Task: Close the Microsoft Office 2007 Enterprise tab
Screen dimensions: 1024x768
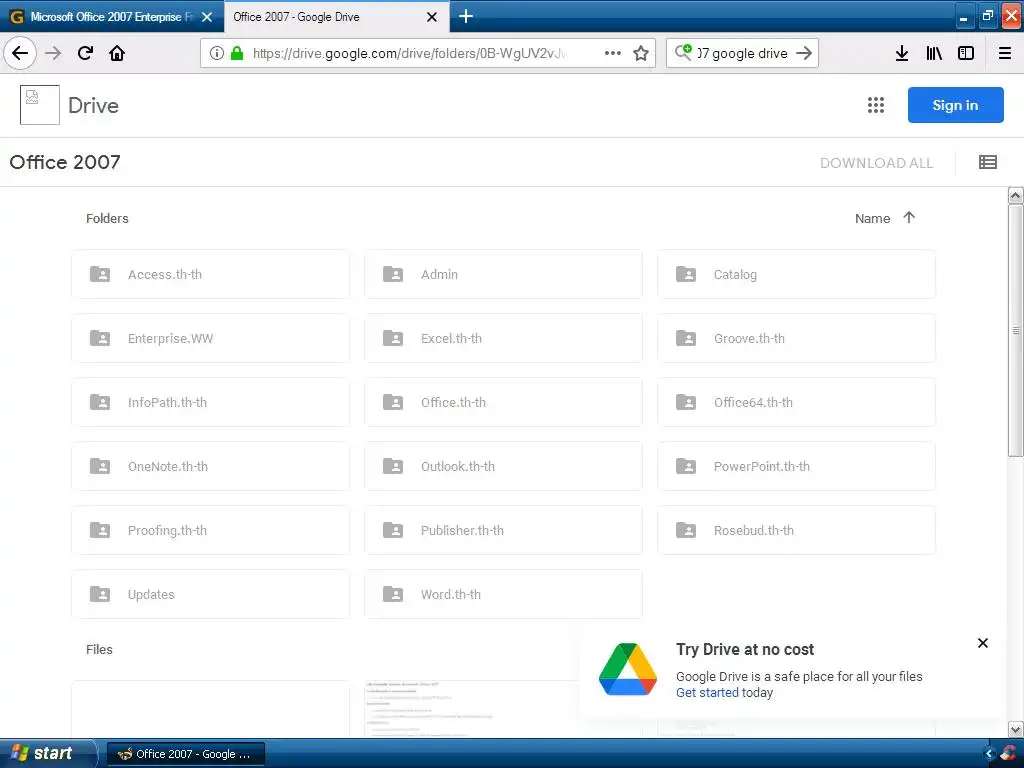Action: tap(207, 17)
